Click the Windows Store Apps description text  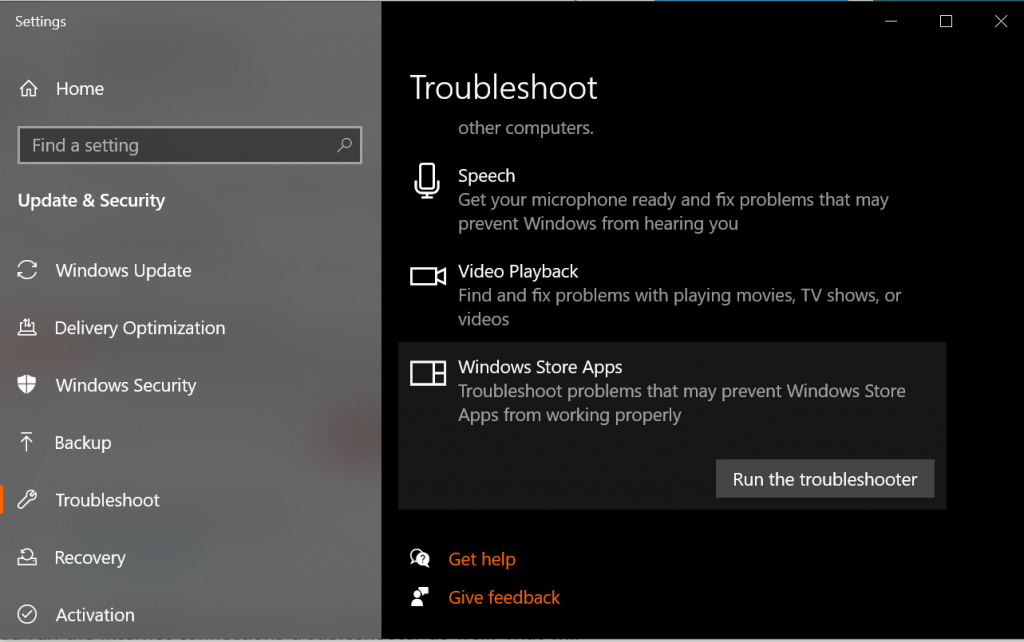tap(682, 402)
